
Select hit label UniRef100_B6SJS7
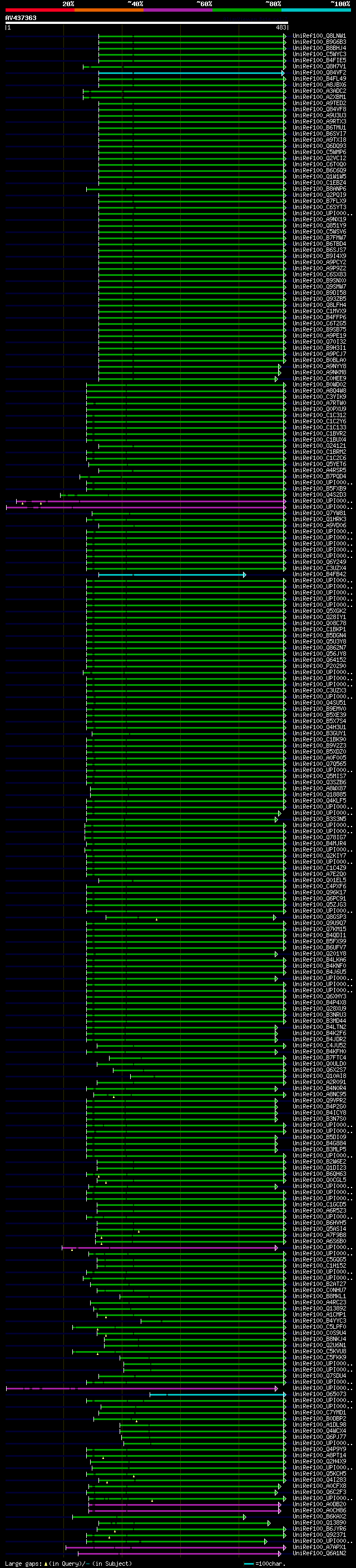click(319, 250)
